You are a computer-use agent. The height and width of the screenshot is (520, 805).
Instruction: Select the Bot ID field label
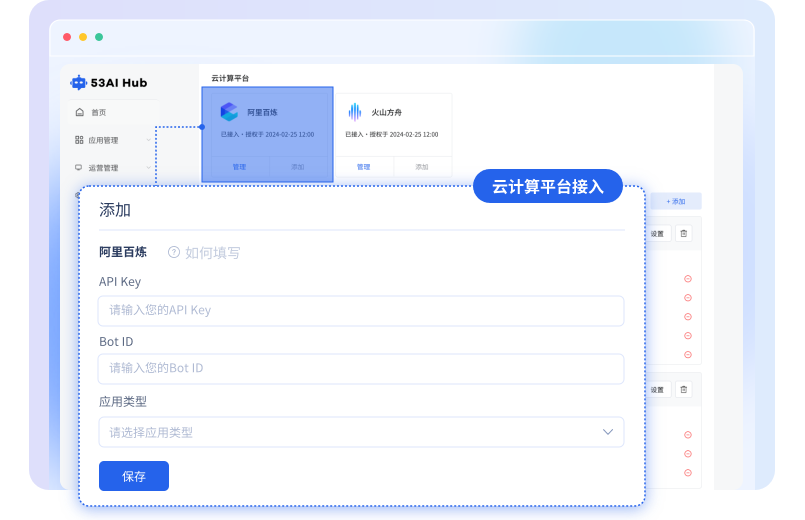click(x=116, y=342)
